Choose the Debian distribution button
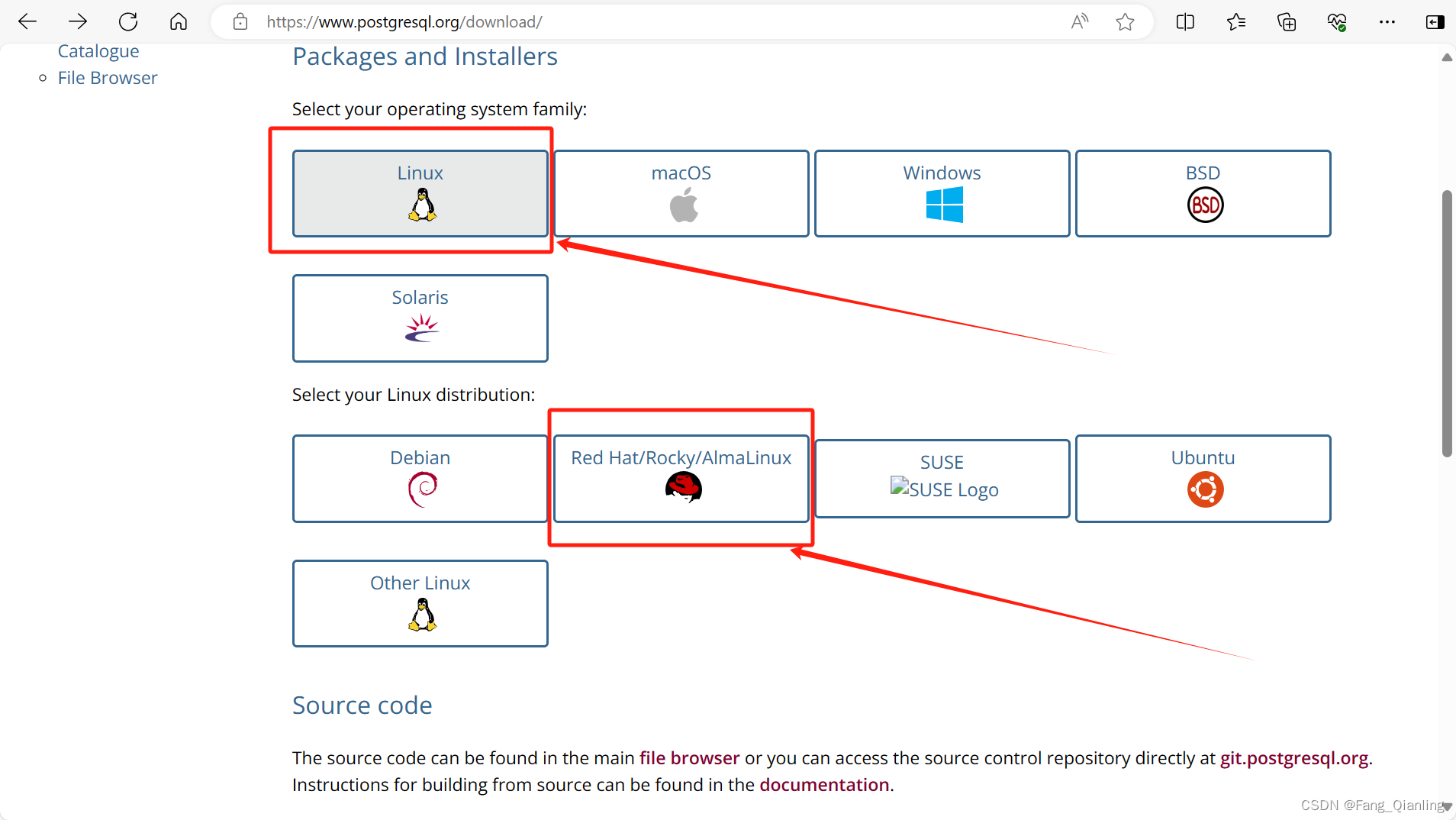This screenshot has width=1456, height=820. coord(420,479)
